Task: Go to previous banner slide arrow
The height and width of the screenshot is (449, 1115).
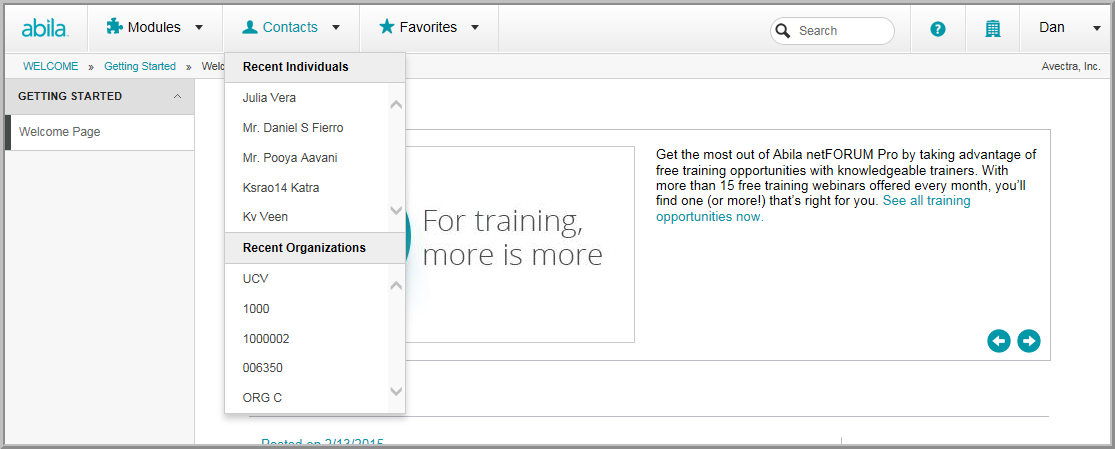Action: 999,341
